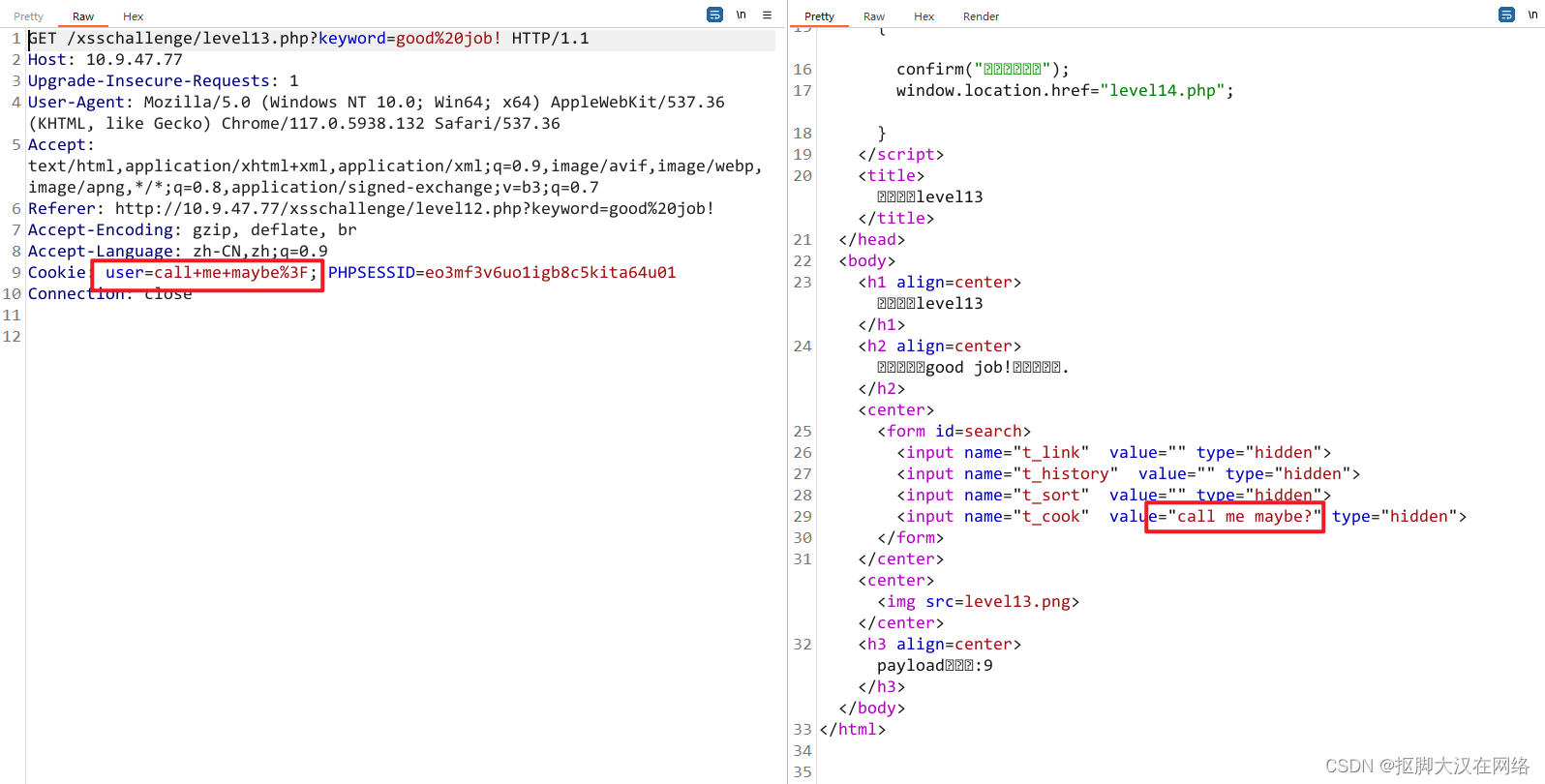Click the opening <title> tag in response
The image size is (1545, 784).
892,176
